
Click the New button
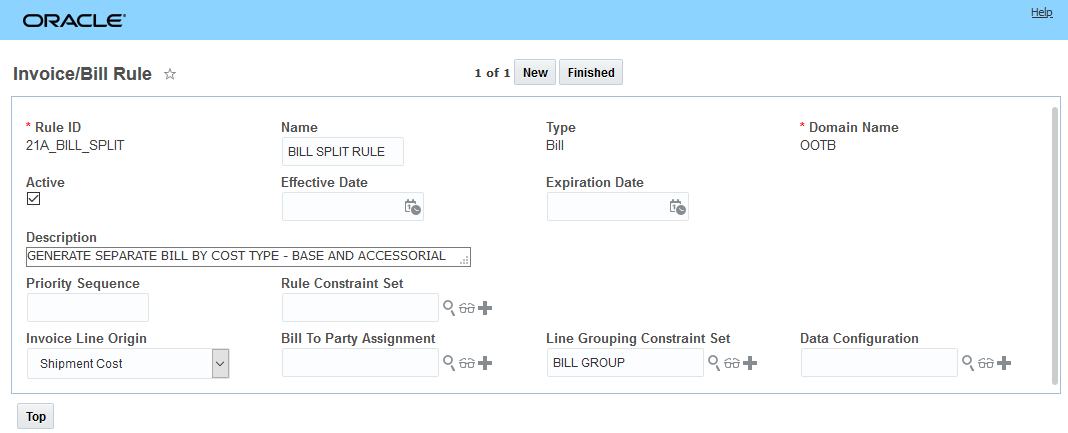[x=535, y=73]
